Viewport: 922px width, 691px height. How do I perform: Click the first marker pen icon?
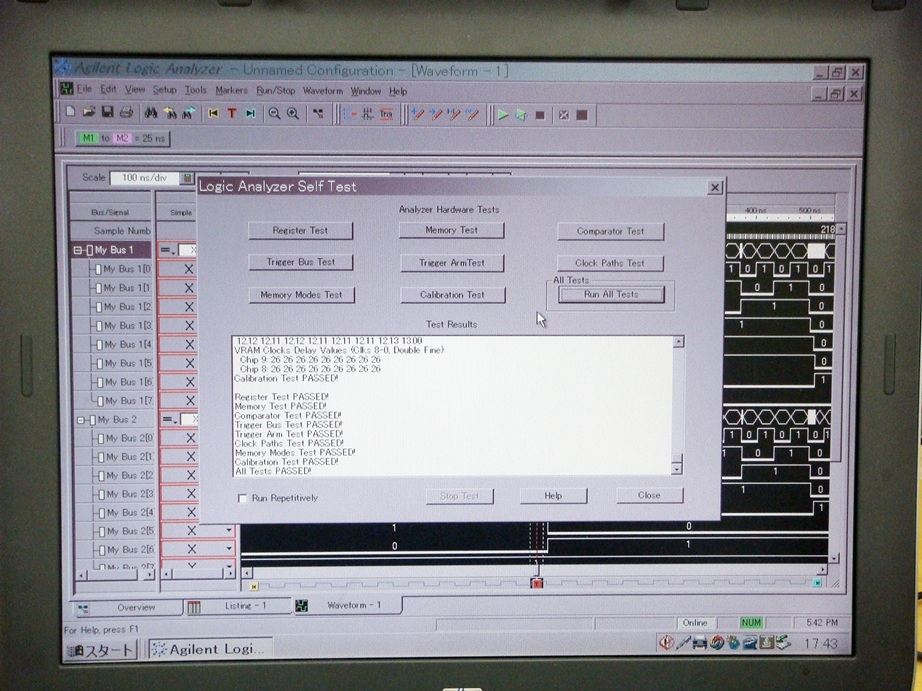point(417,115)
